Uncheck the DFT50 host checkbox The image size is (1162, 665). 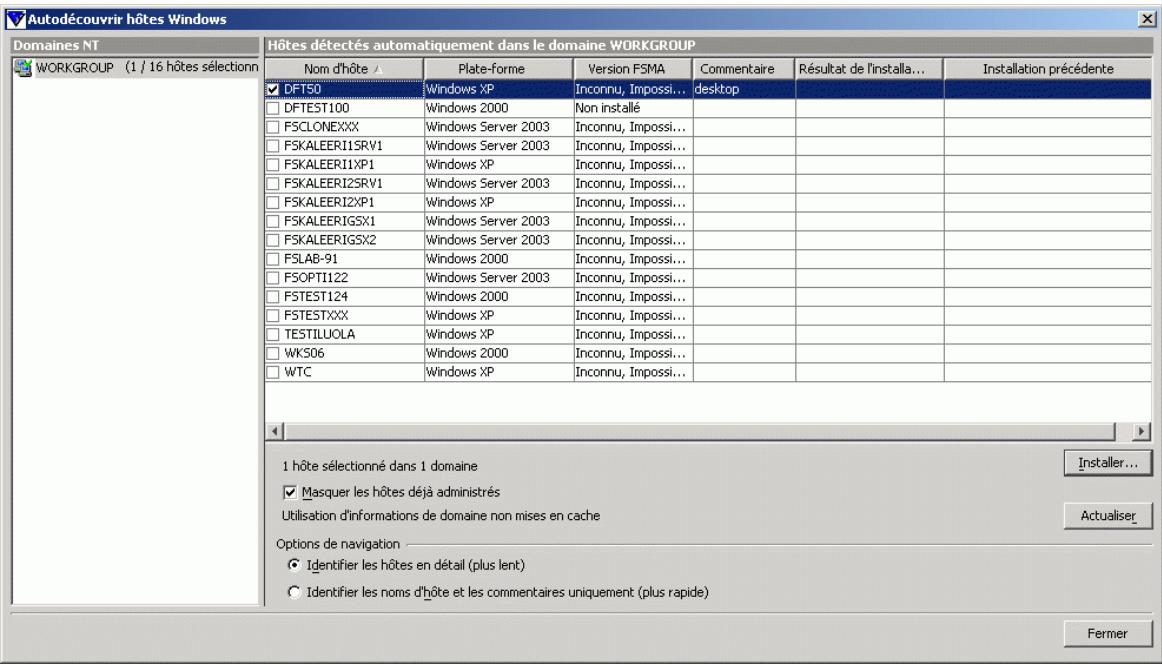click(x=273, y=89)
